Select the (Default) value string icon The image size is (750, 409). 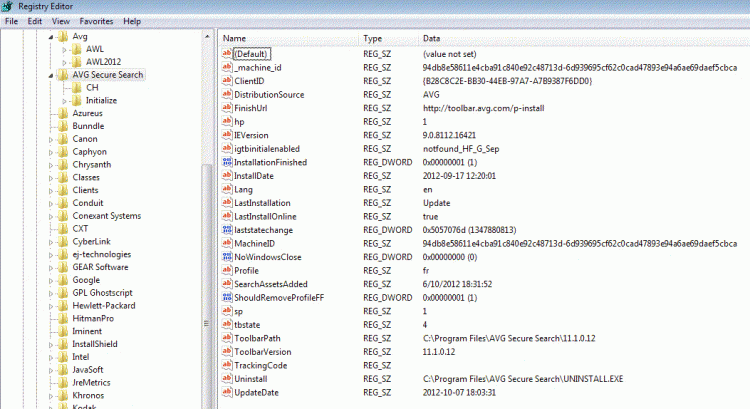(x=227, y=54)
